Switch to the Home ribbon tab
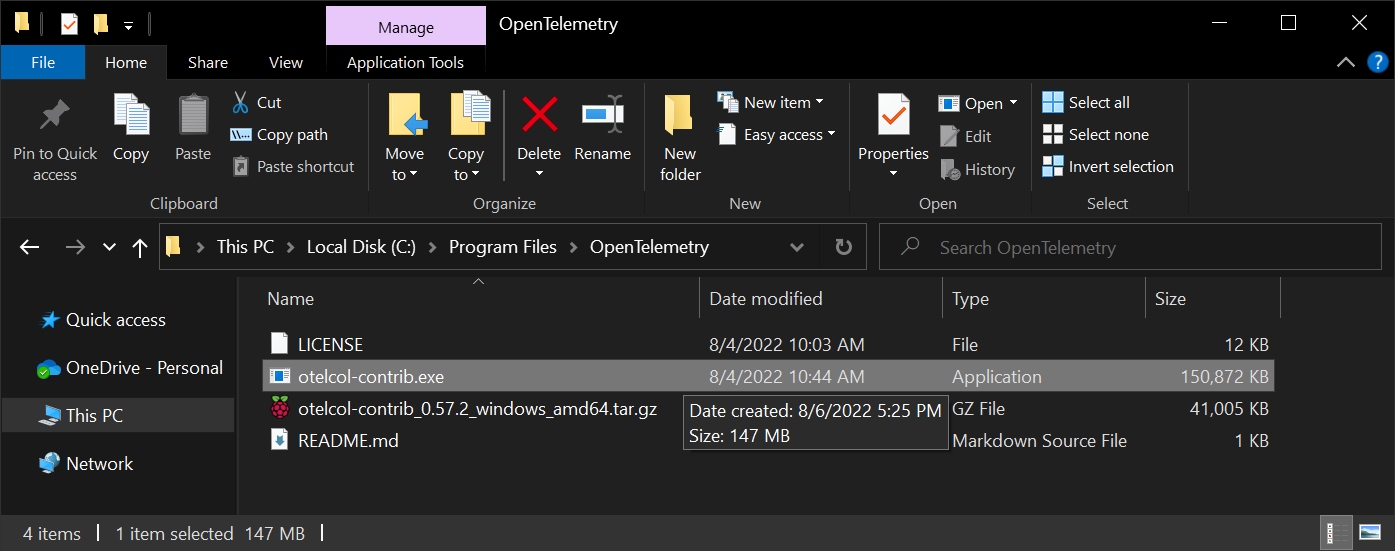Viewport: 1395px width, 551px height. (126, 62)
